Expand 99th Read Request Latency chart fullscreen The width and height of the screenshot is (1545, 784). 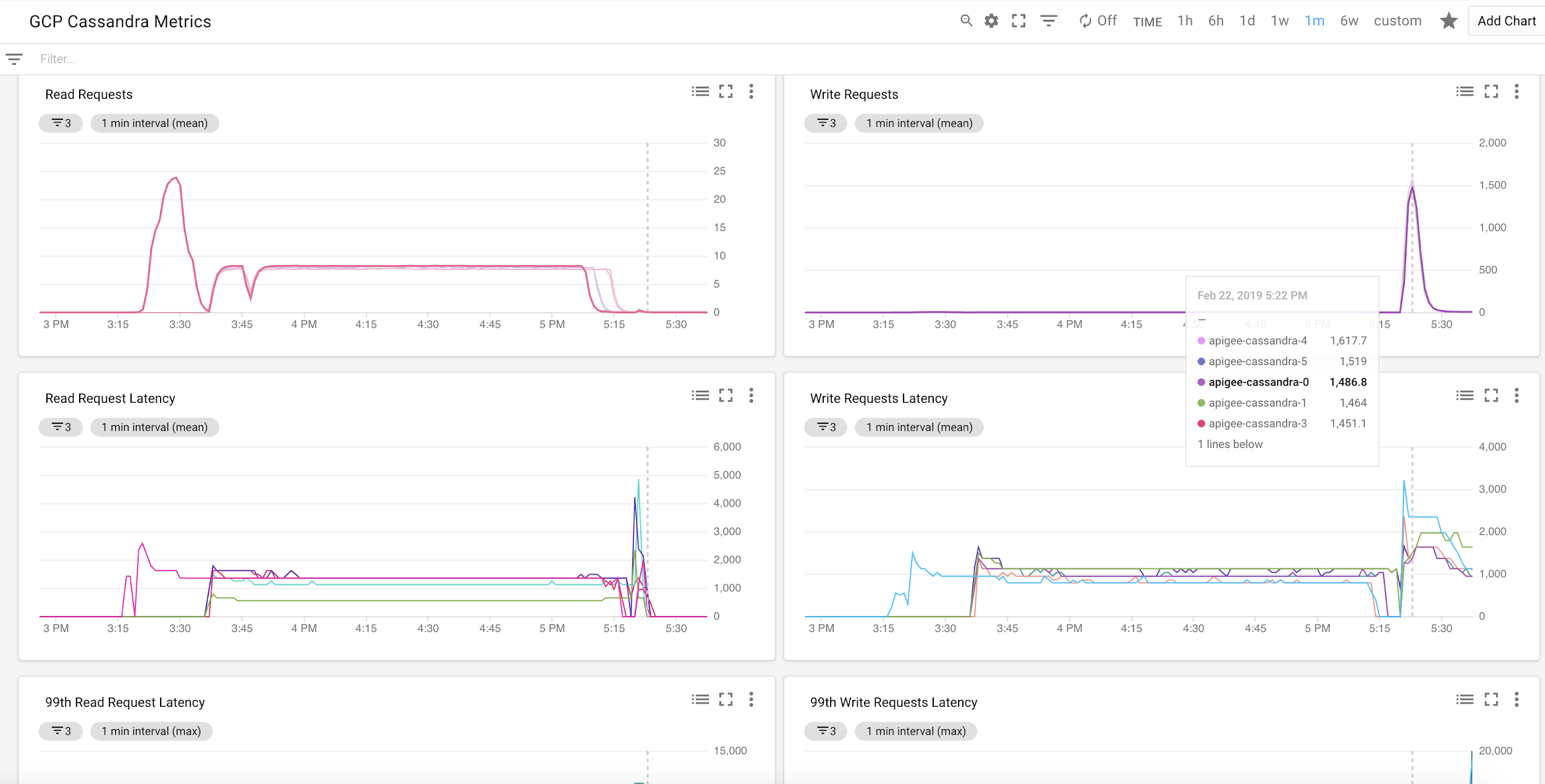click(x=726, y=699)
